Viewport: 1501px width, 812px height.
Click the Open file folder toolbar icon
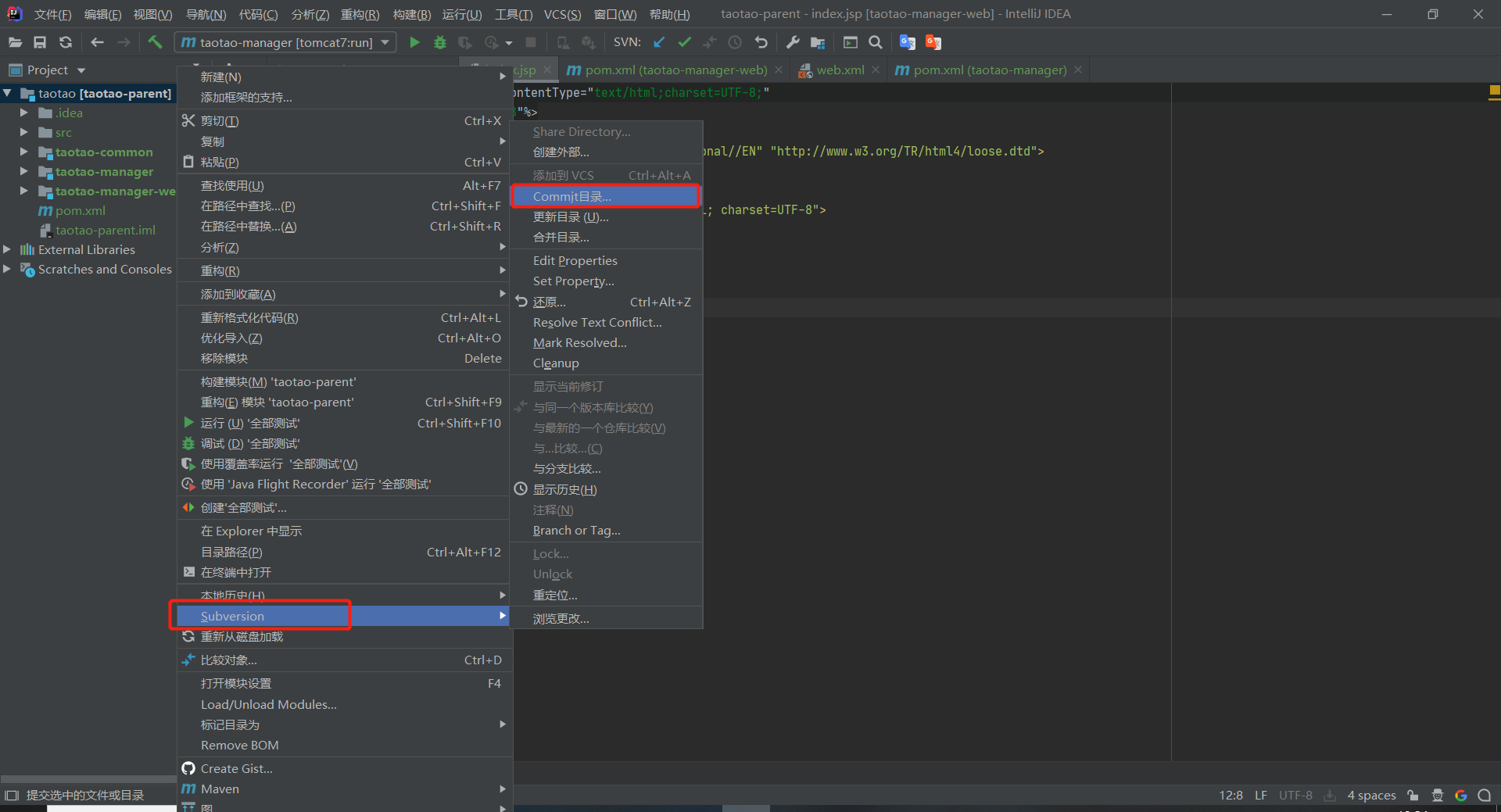[15, 42]
